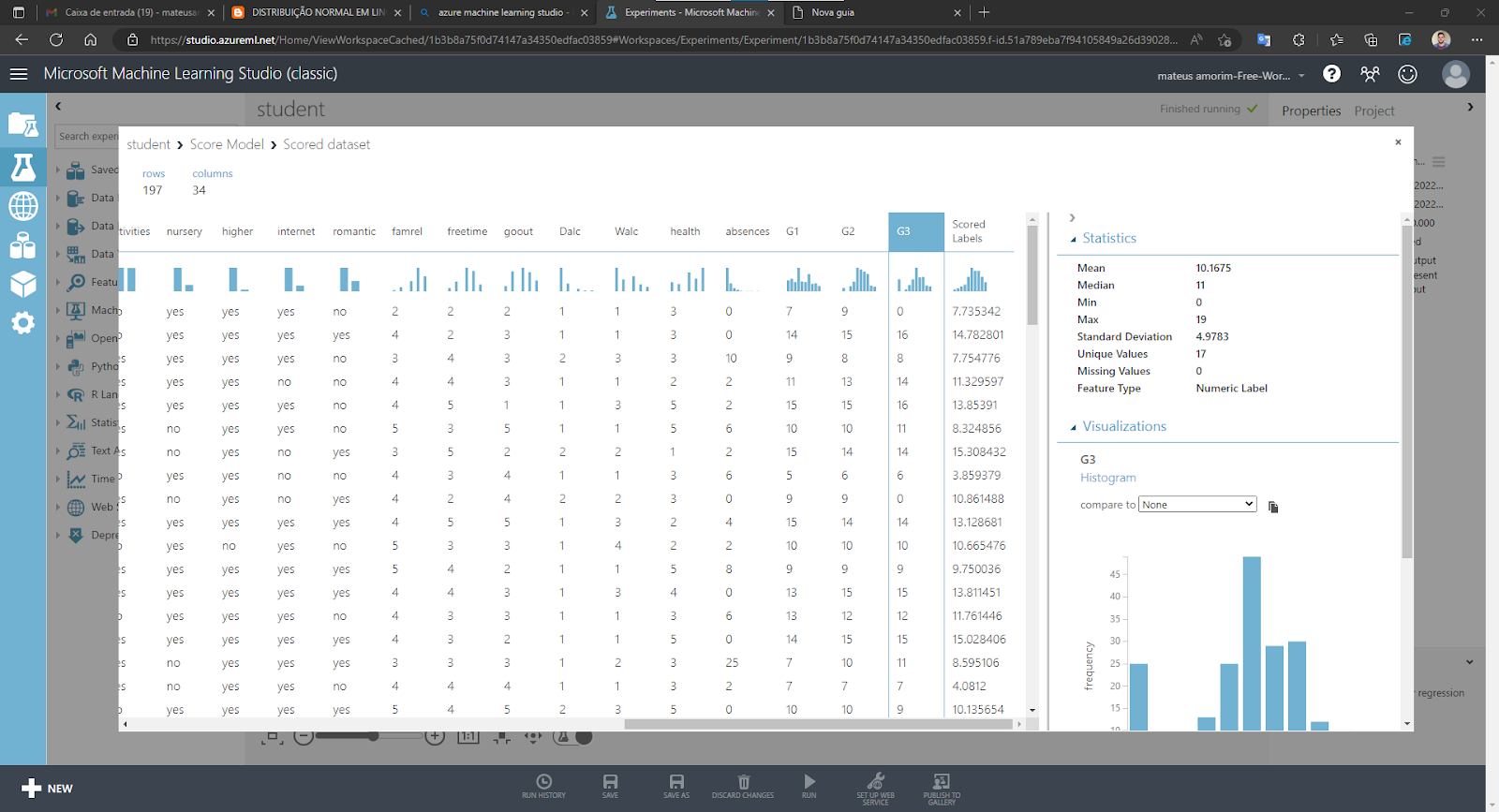Click the Score Model breadcrumb link
The width and height of the screenshot is (1499, 812).
(227, 144)
